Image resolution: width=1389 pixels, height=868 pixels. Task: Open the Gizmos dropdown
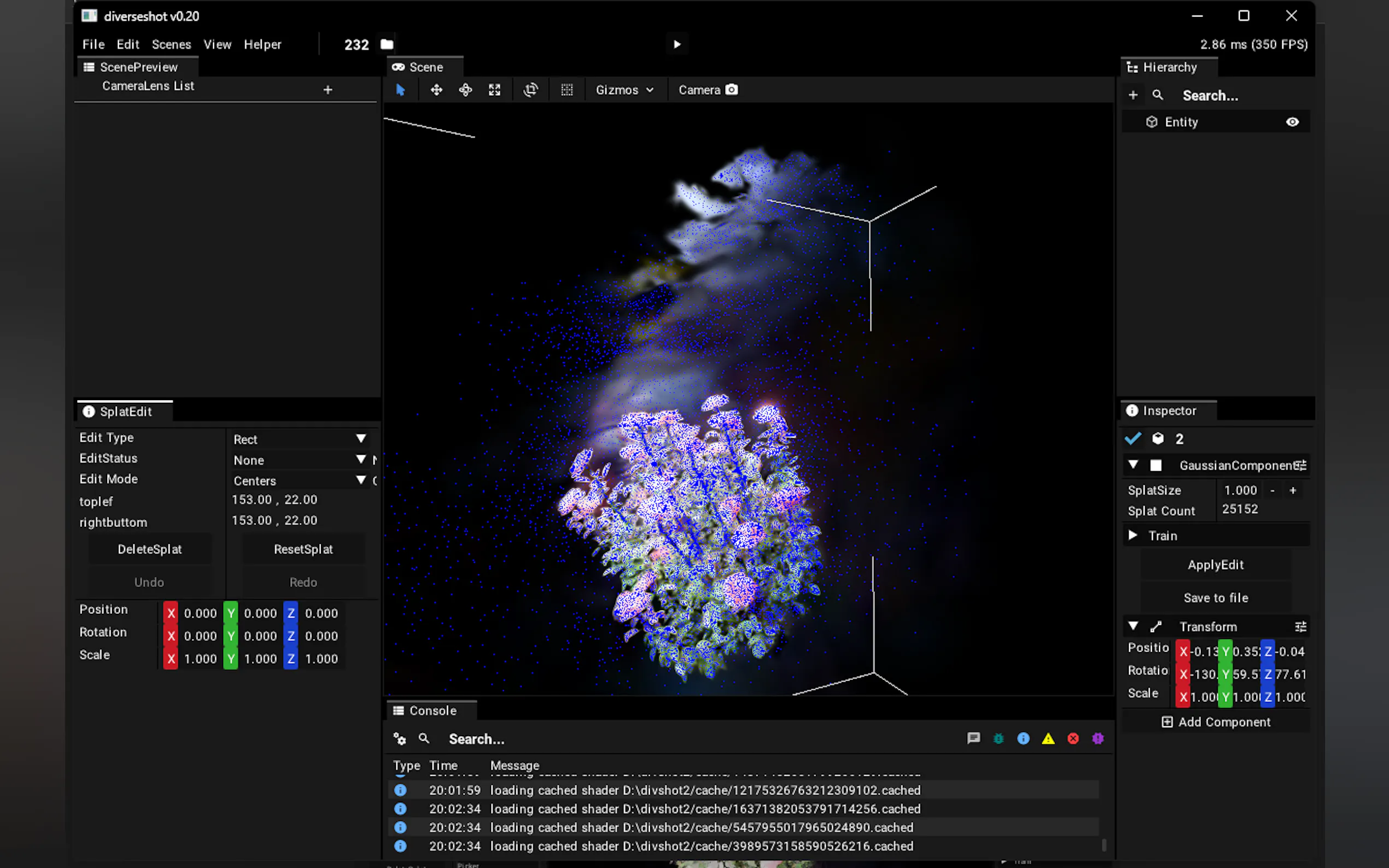(x=624, y=90)
